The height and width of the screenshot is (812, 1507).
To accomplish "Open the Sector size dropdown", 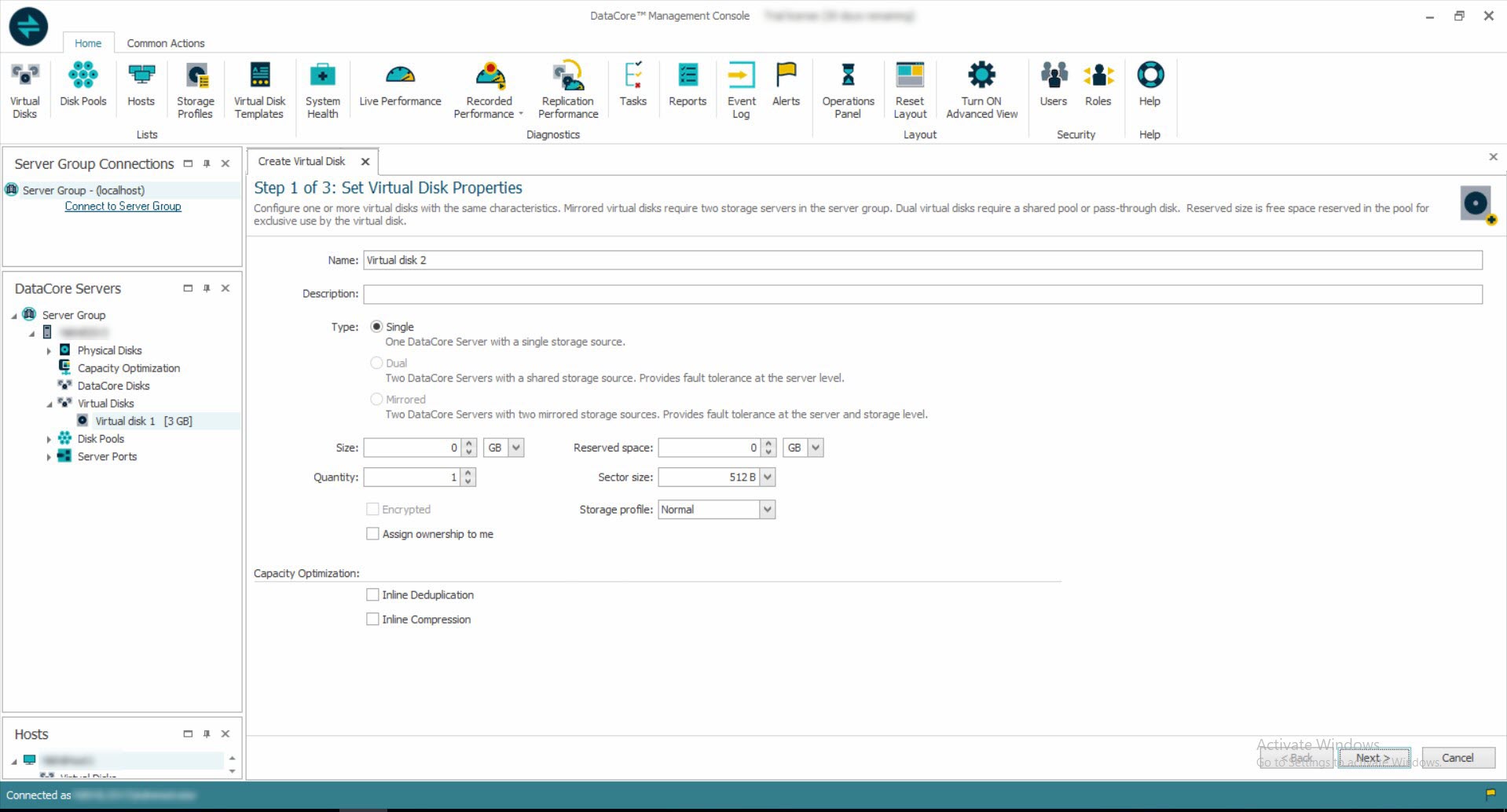I will (x=768, y=477).
